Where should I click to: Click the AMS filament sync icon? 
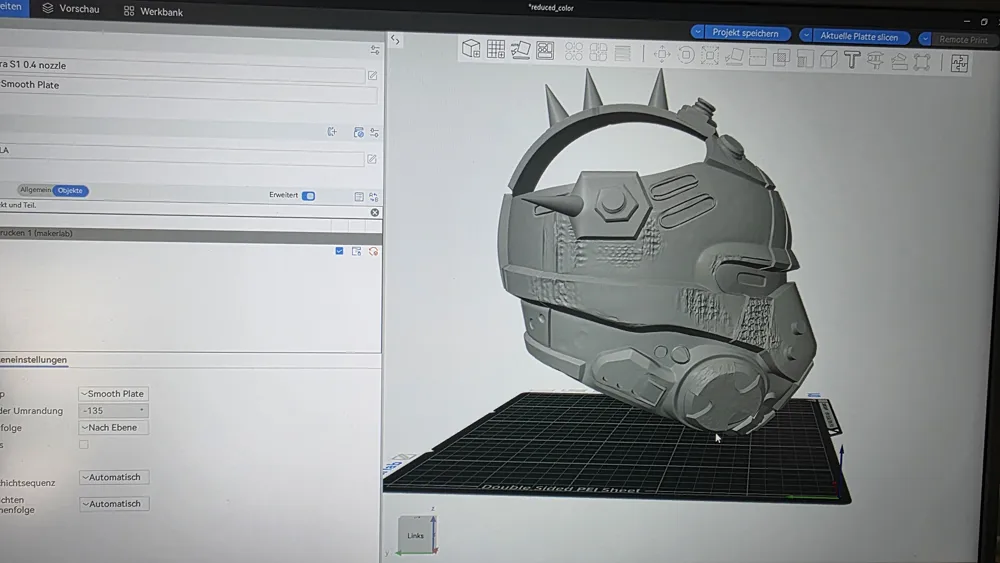[358, 132]
